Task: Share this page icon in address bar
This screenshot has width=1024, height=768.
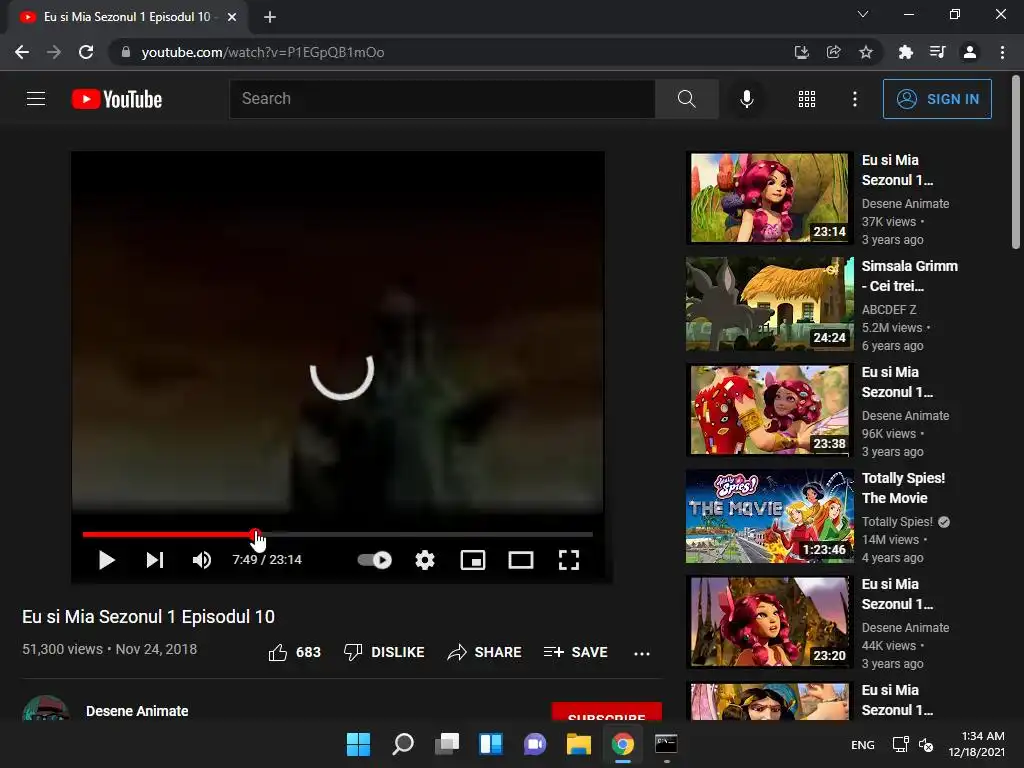Action: click(833, 52)
